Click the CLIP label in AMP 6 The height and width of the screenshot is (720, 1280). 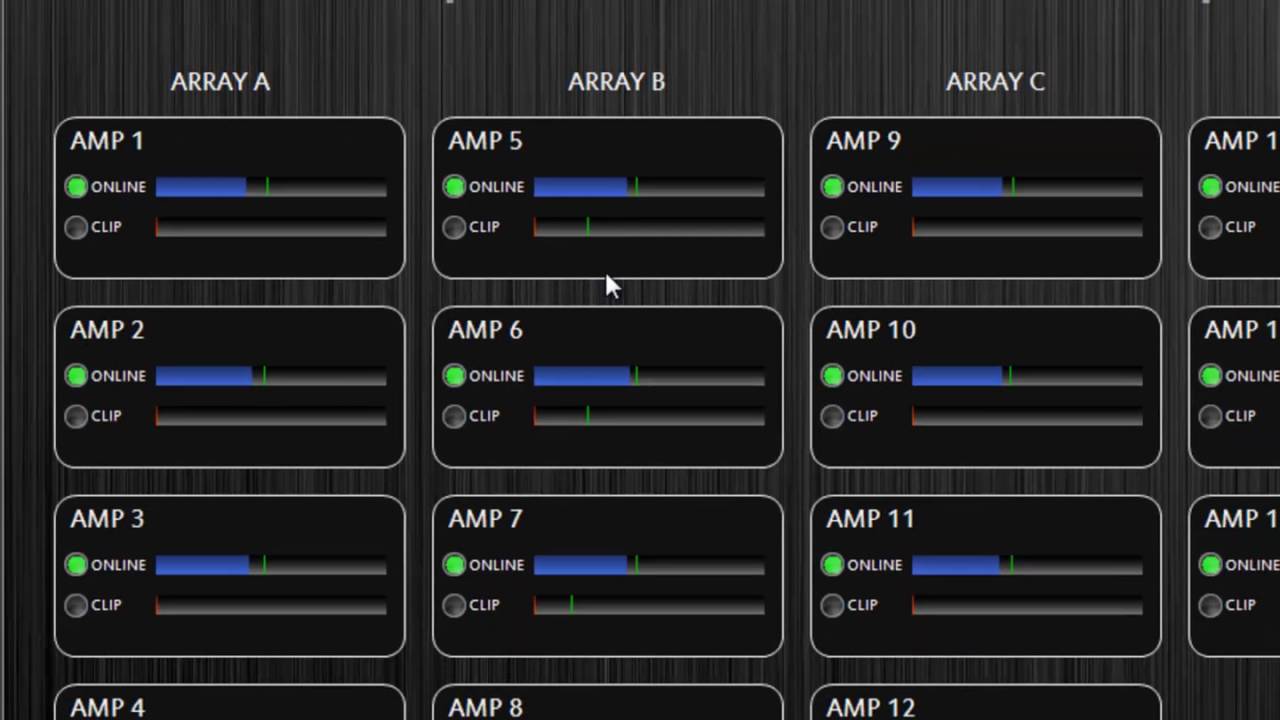(484, 416)
